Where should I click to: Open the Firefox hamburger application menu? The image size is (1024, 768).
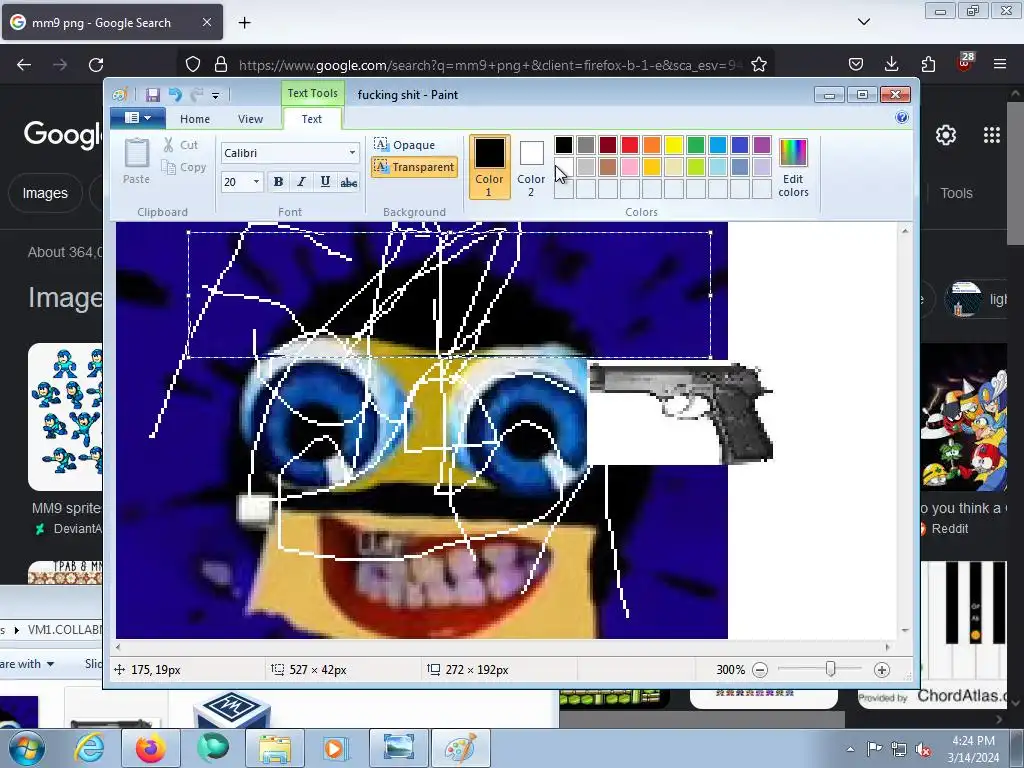tap(1000, 64)
